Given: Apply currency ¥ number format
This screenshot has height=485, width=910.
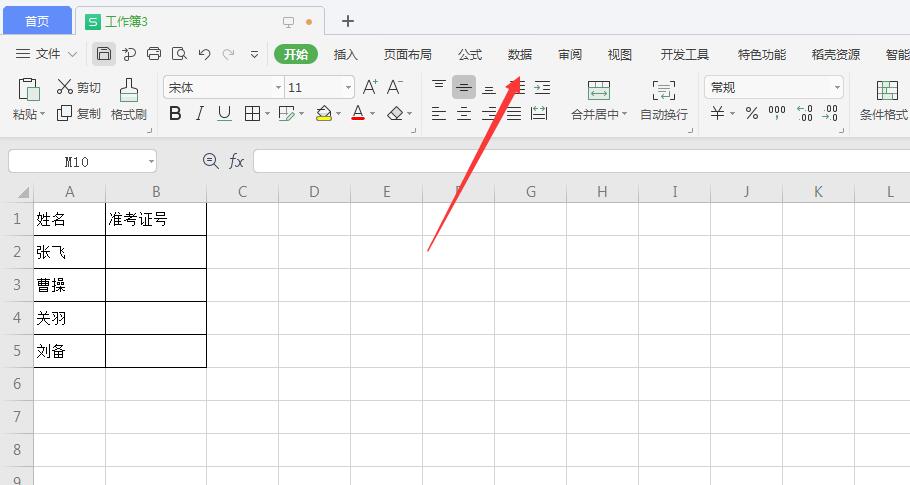Looking at the screenshot, I should pos(717,113).
